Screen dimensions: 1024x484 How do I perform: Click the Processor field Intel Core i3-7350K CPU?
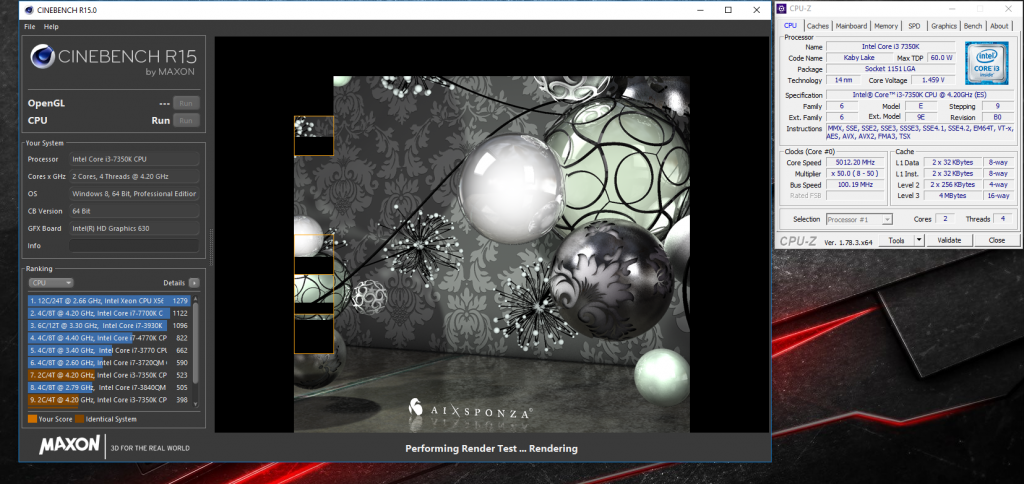pyautogui.click(x=134, y=159)
